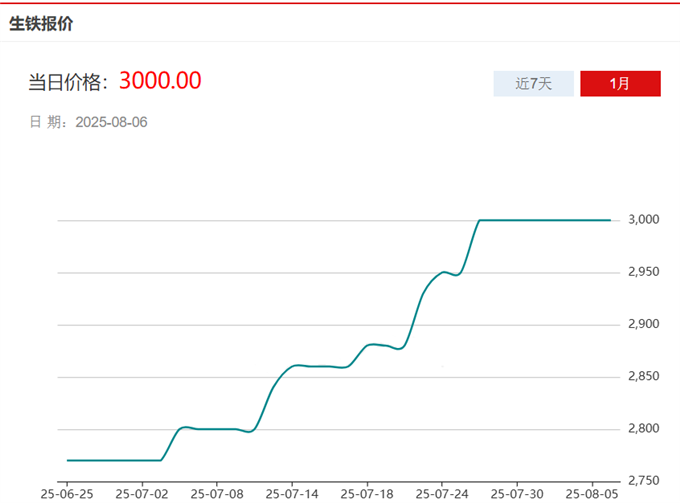680x503 pixels.
Task: Click the 3,000 y-axis label
Action: click(645, 220)
